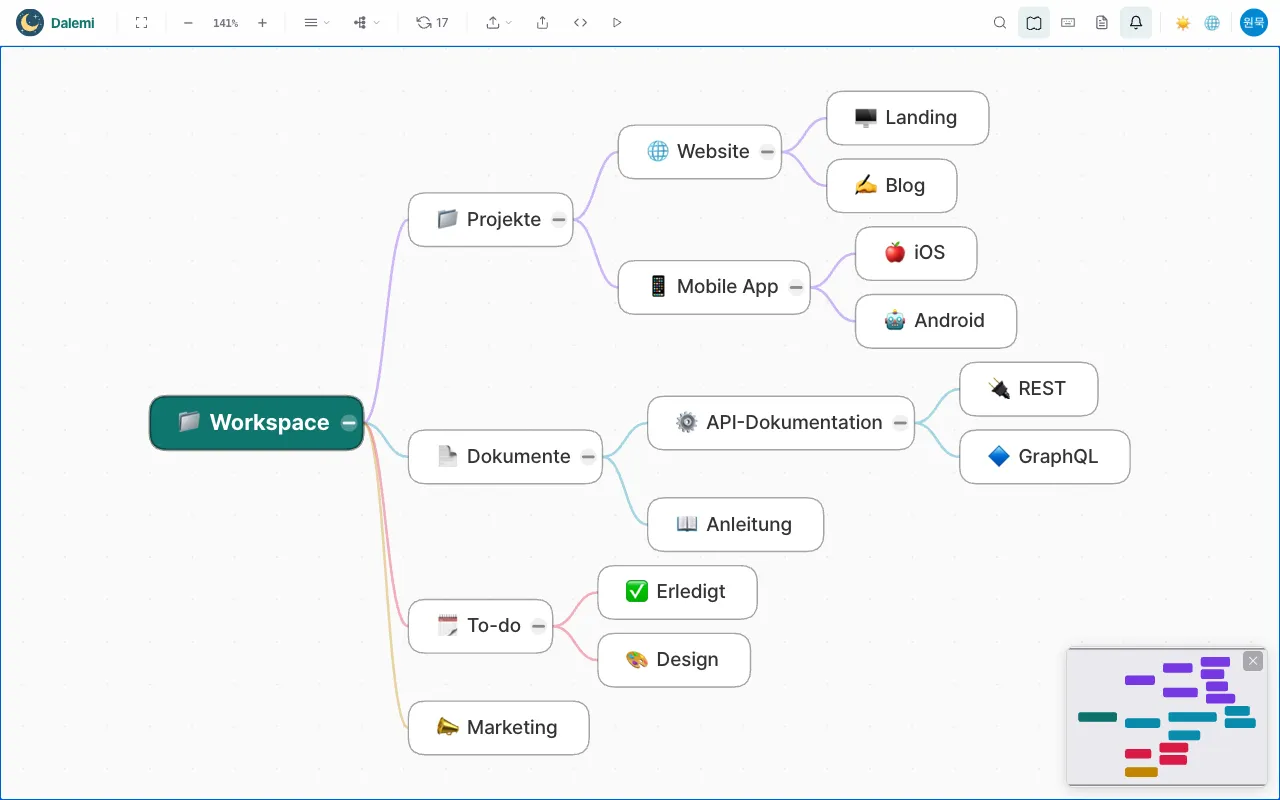This screenshot has width=1280, height=800.
Task: Open the hamburger lines dropdown menu
Action: (x=316, y=22)
